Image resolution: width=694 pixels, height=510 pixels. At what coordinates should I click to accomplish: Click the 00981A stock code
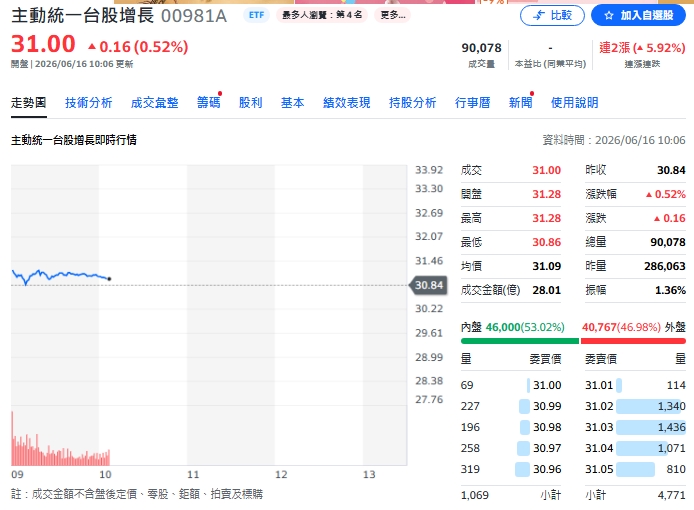click(194, 16)
